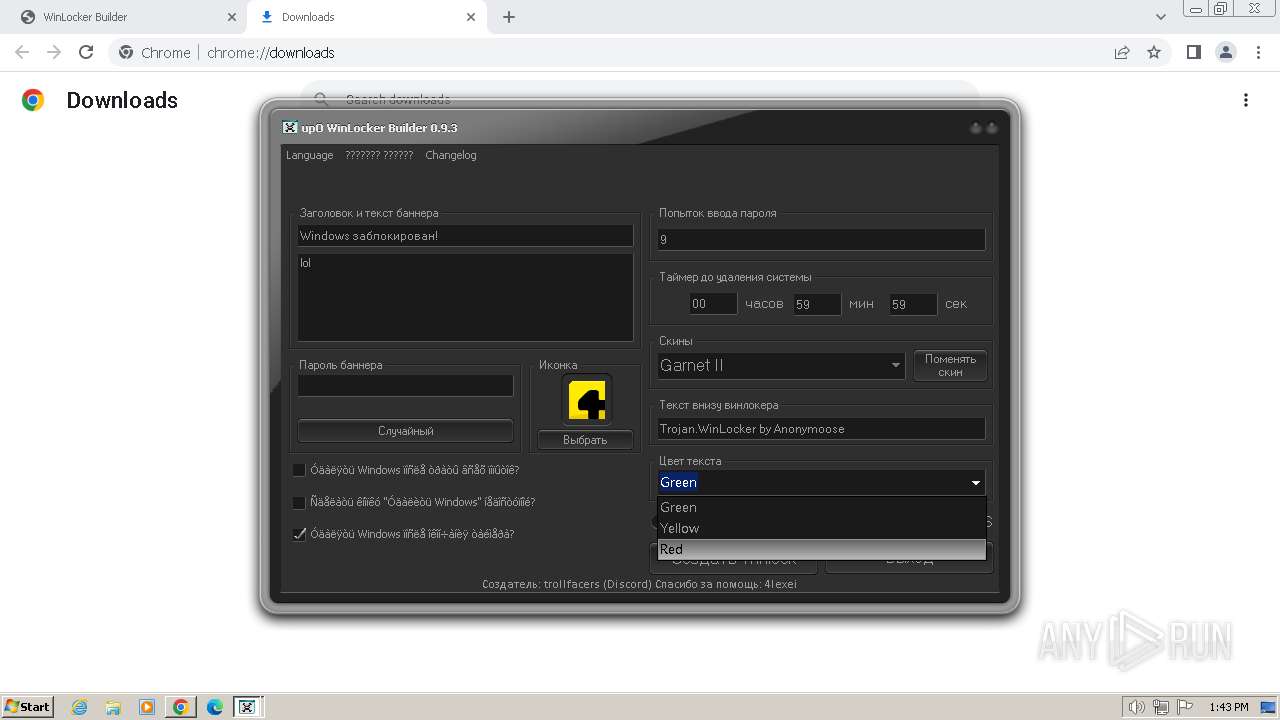
Task: Select the WinLocker Builder taskbar icon
Action: [247, 707]
